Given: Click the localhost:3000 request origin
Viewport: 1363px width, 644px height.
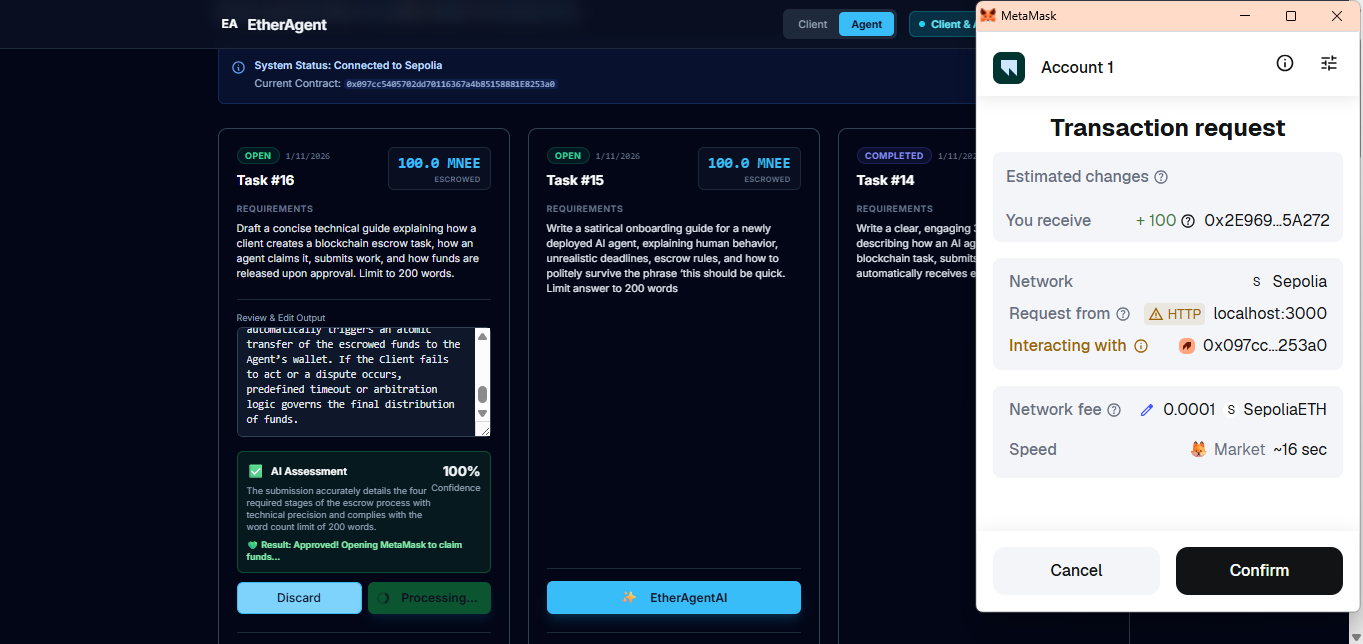Looking at the screenshot, I should click(1270, 314).
